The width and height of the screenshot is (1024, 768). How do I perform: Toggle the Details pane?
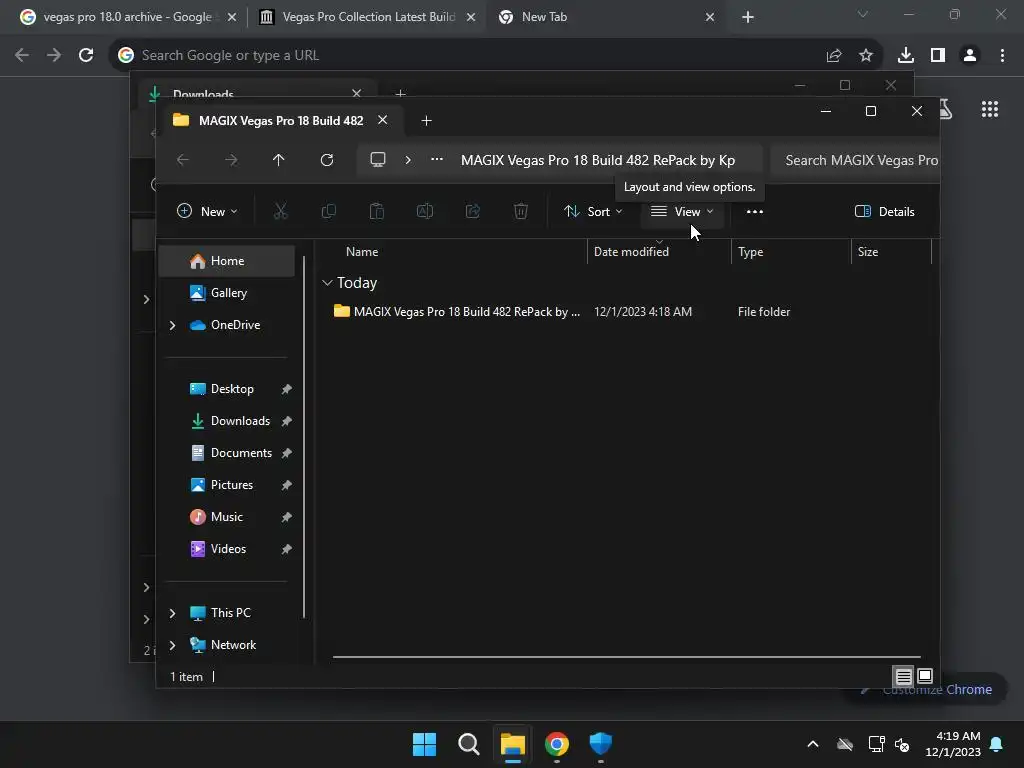coord(885,212)
